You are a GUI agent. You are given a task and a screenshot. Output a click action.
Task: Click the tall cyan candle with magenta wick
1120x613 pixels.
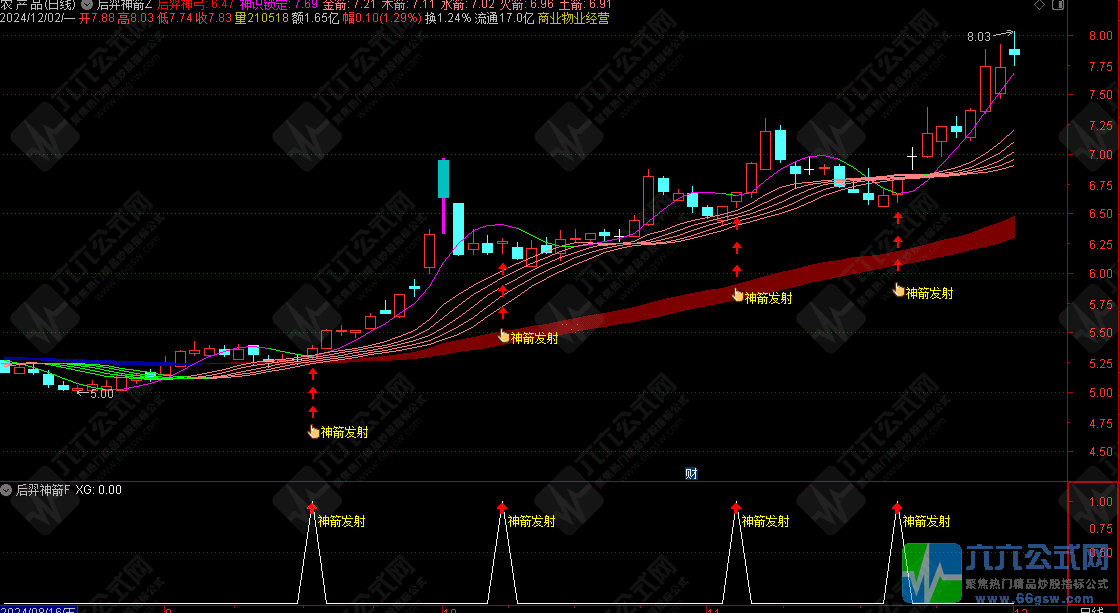pos(443,180)
